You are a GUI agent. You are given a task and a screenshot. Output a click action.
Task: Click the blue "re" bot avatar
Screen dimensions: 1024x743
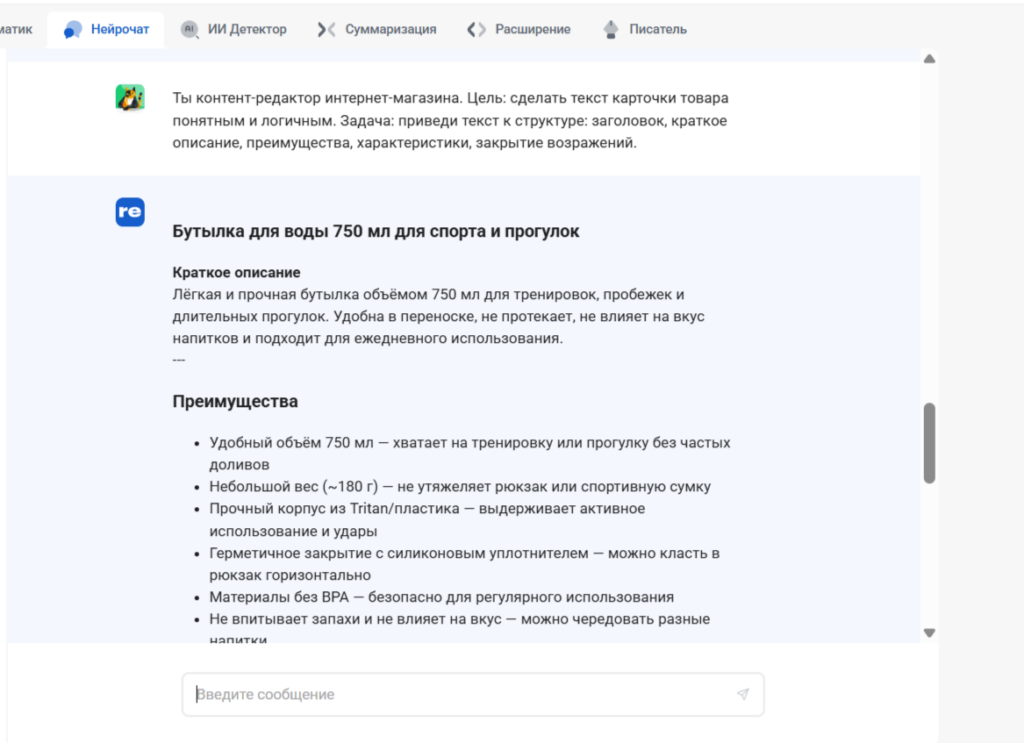[130, 212]
